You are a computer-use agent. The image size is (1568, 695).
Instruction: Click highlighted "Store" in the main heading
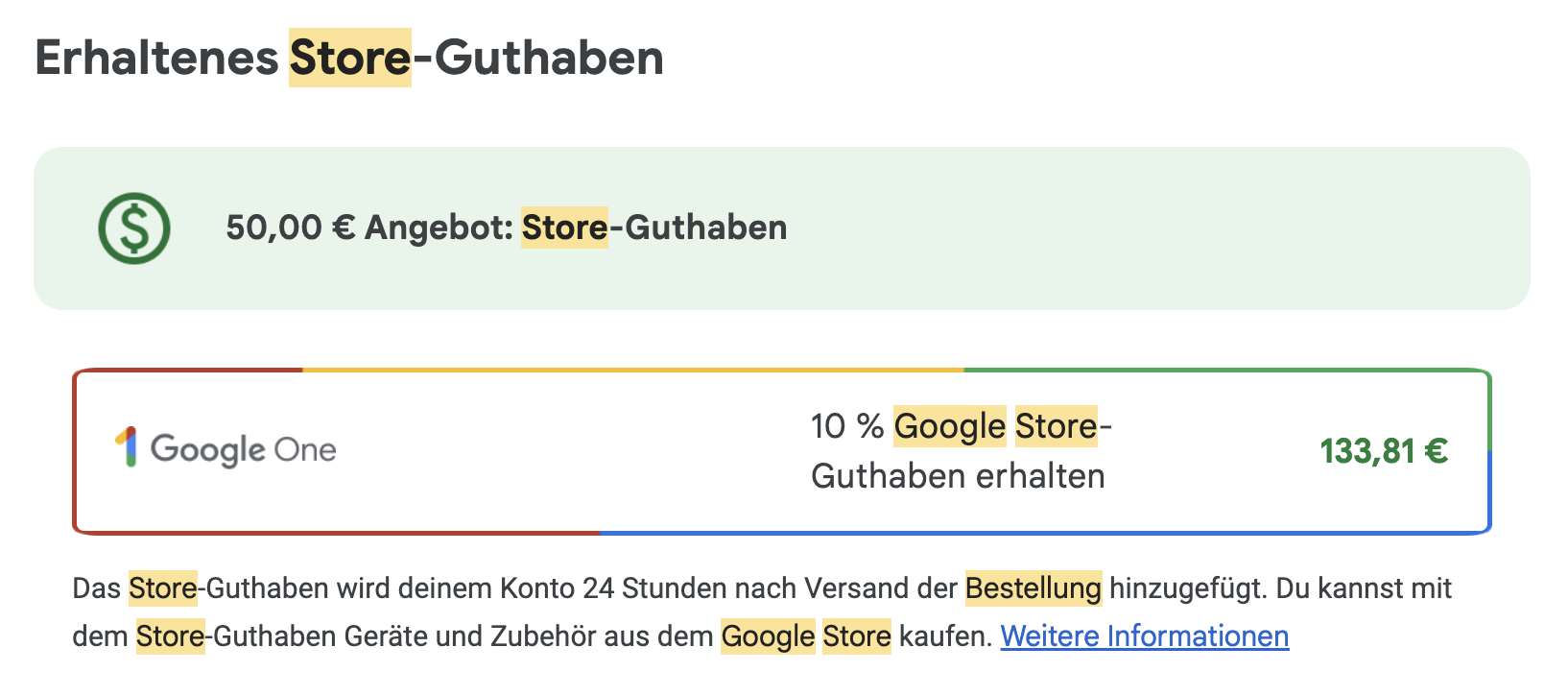350,58
